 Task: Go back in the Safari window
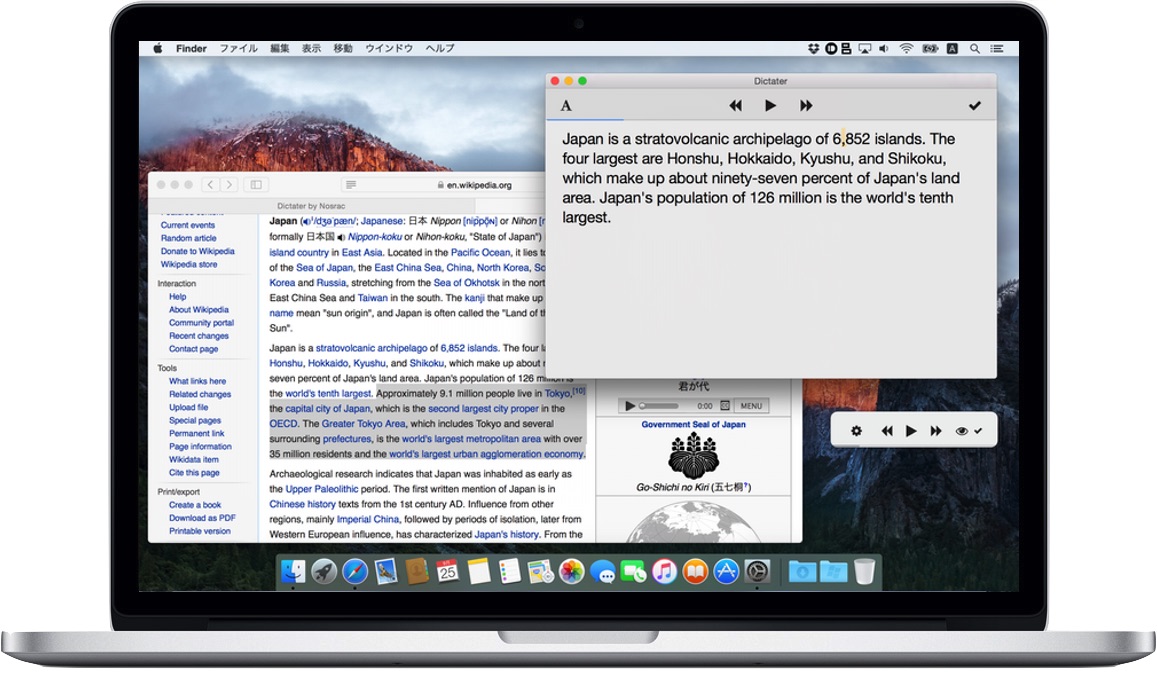pyautogui.click(x=210, y=185)
